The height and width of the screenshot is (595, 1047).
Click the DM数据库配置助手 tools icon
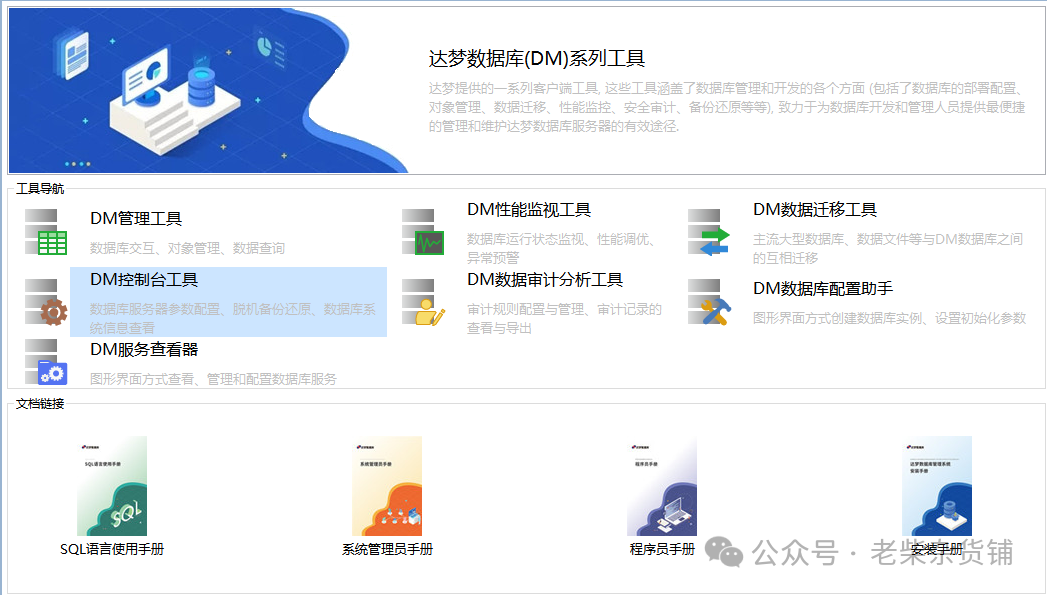709,302
